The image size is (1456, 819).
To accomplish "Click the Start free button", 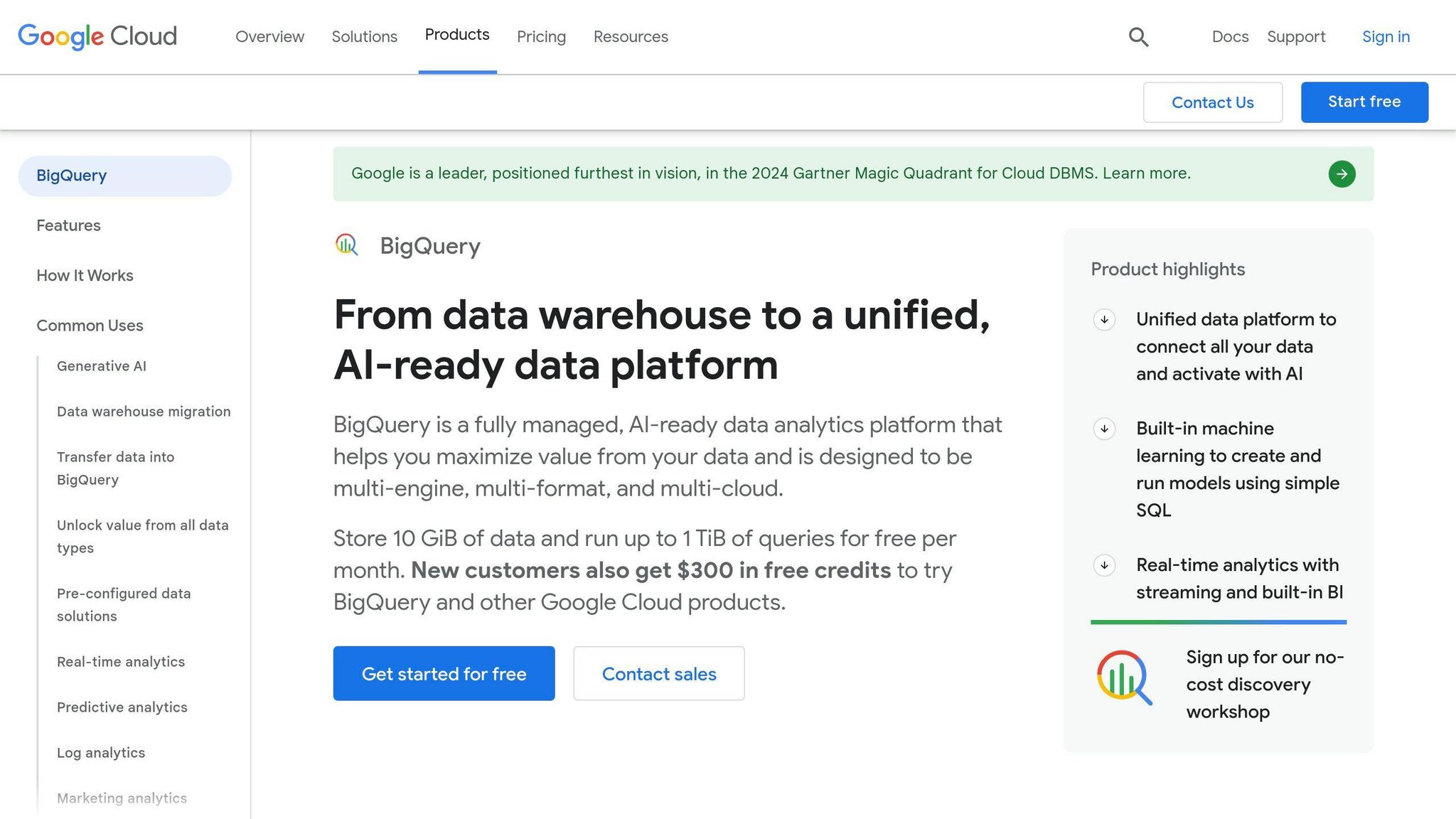I will [1364, 102].
